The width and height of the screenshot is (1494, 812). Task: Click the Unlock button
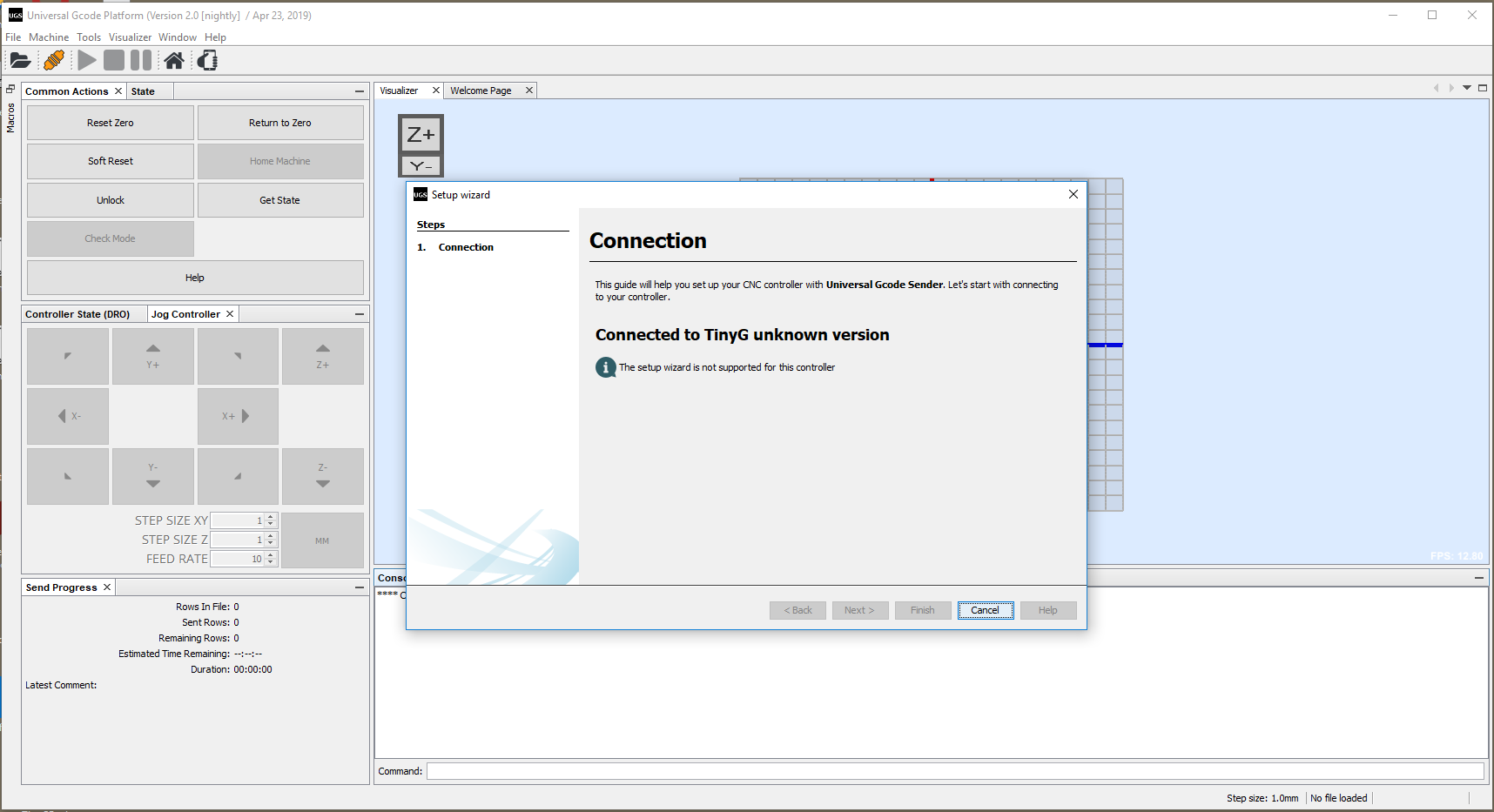point(111,200)
